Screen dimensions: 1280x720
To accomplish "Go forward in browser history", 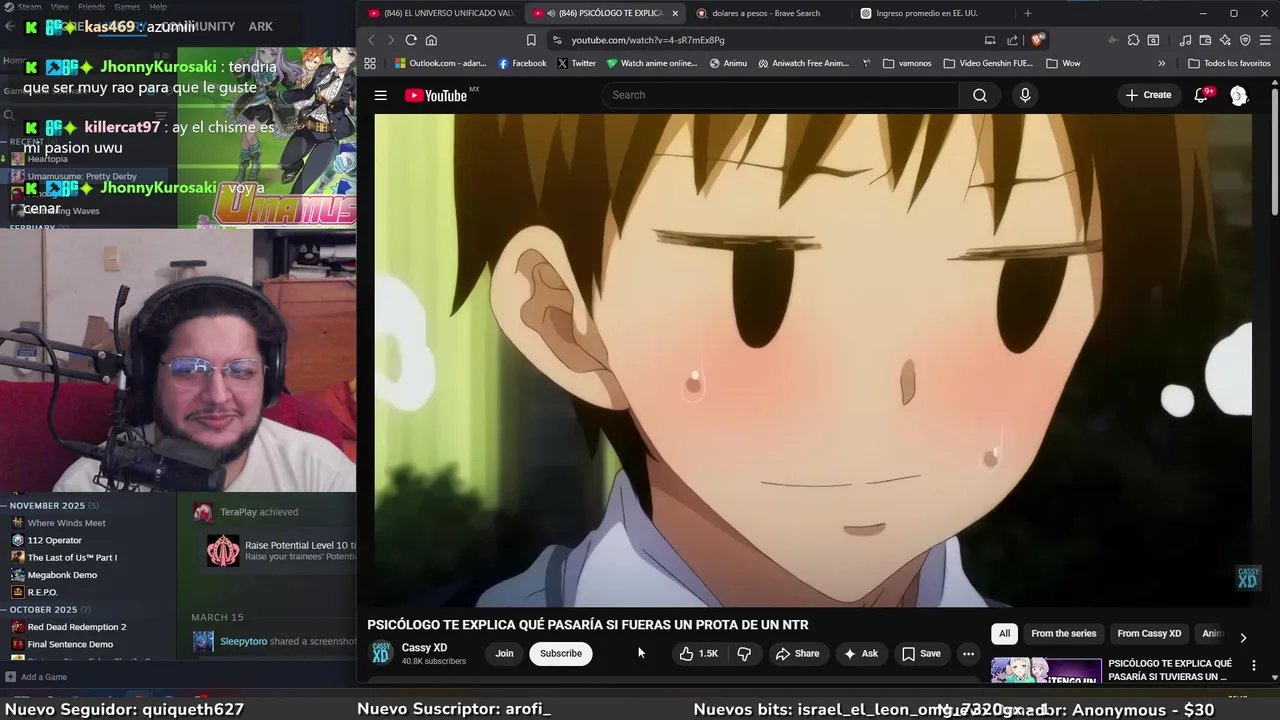I will [390, 40].
